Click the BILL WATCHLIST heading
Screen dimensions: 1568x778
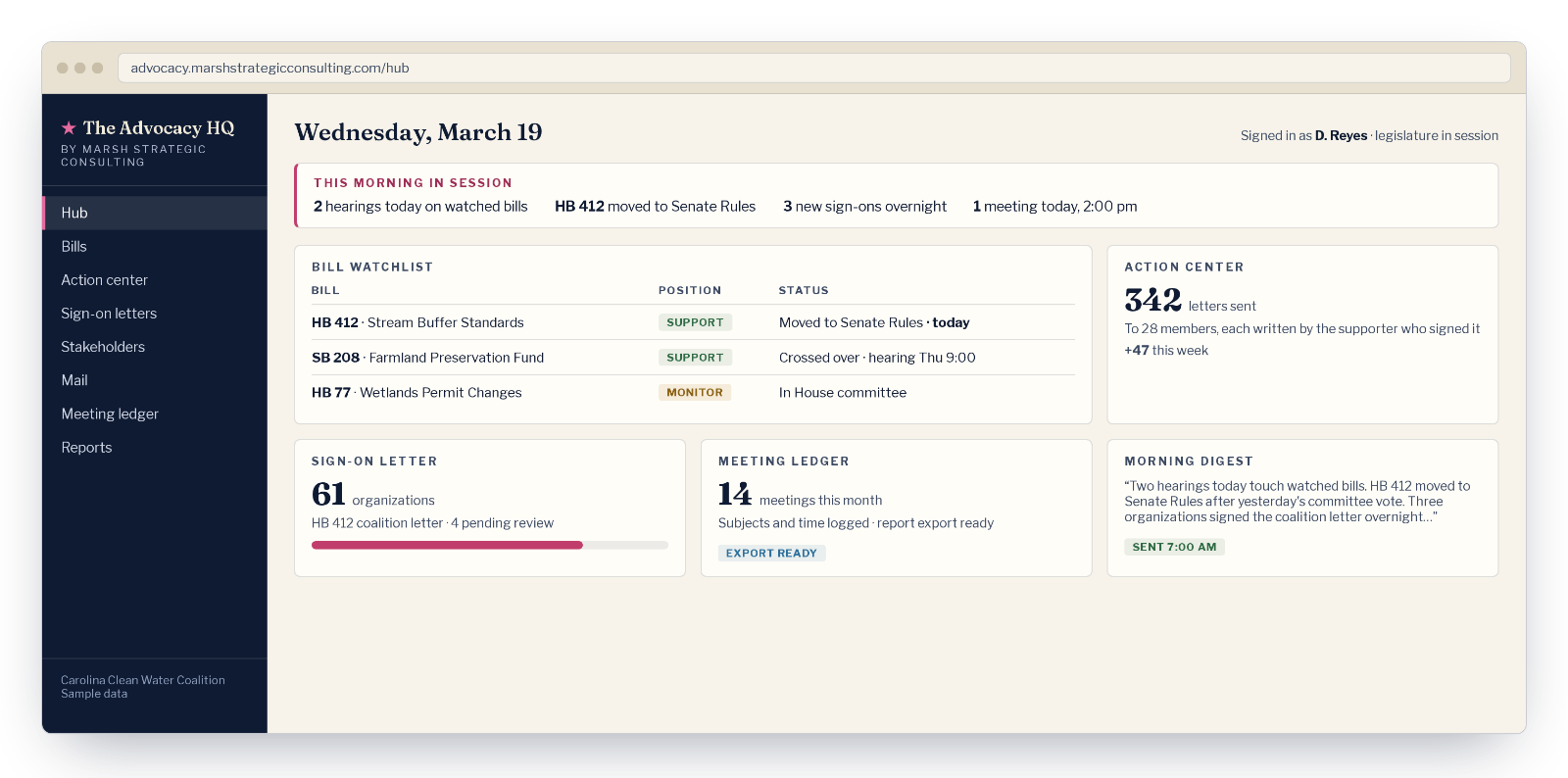[x=372, y=267]
